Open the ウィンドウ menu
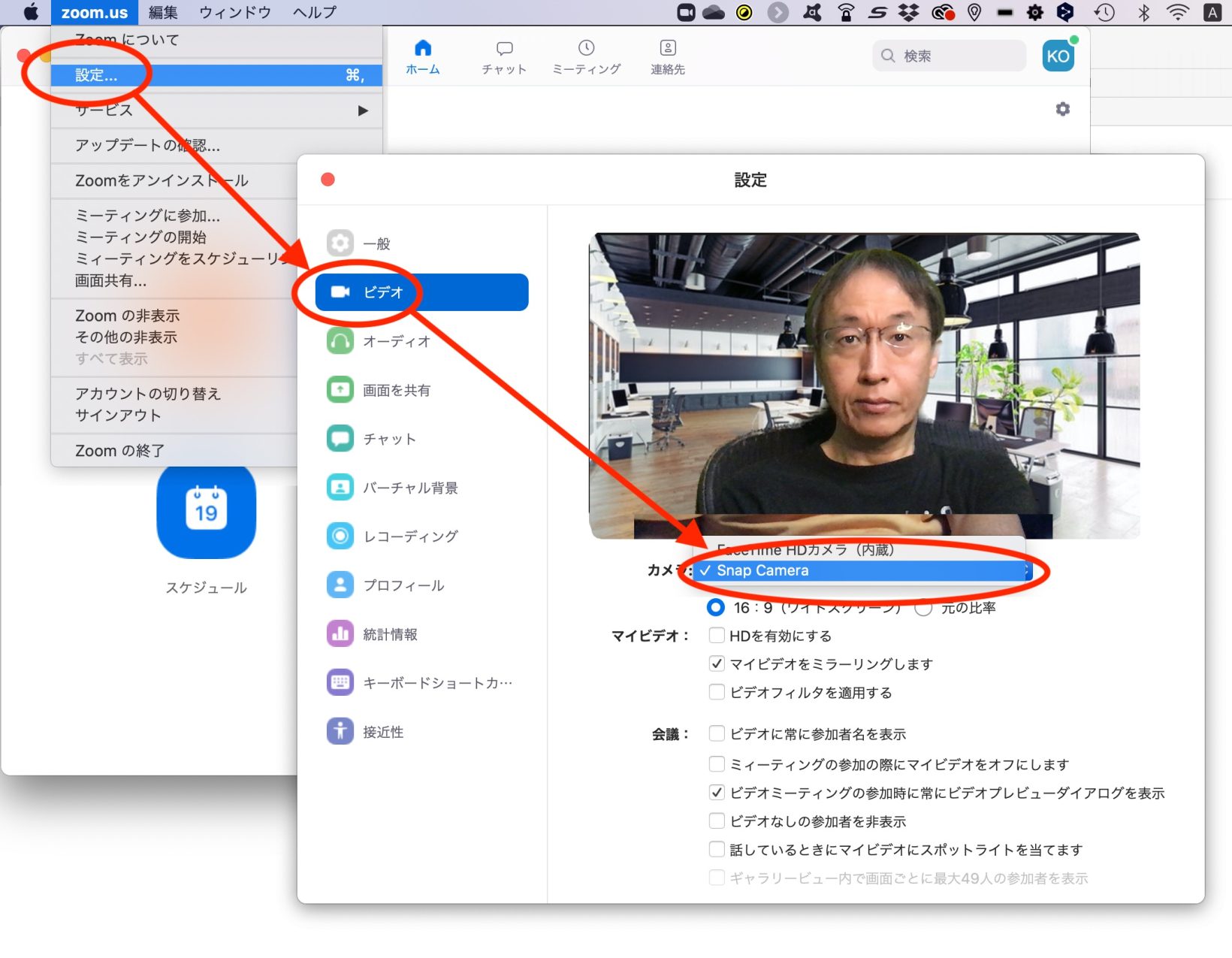This screenshot has width=1232, height=958. tap(235, 12)
